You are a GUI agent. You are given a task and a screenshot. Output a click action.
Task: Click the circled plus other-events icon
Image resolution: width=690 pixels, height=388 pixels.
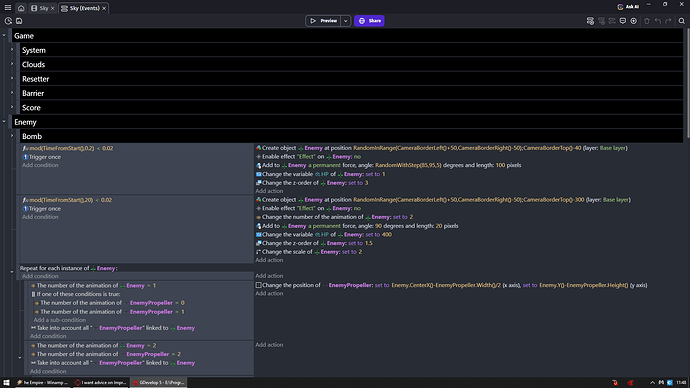(634, 21)
